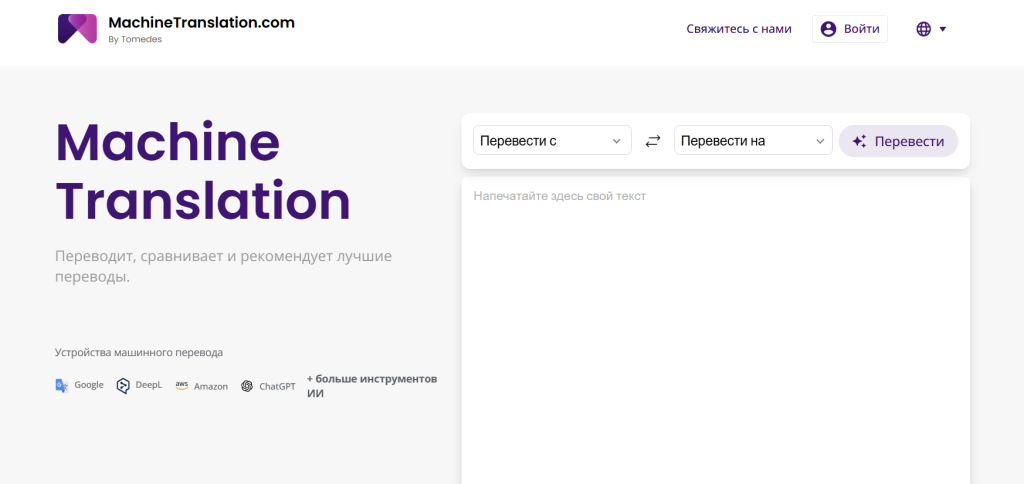Focus the "Напечатайте здесь свой текст" text area
This screenshot has width=1024, height=484.
(x=715, y=320)
